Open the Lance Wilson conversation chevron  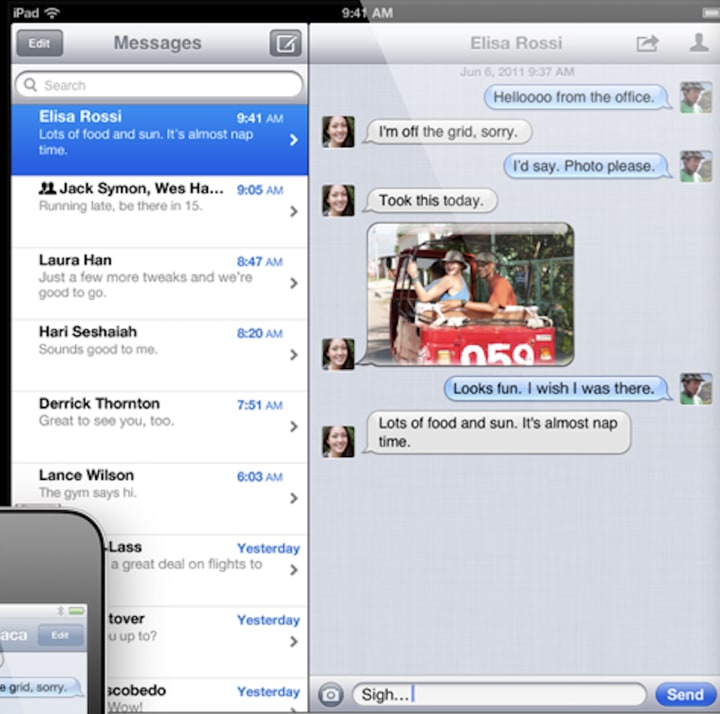294,498
